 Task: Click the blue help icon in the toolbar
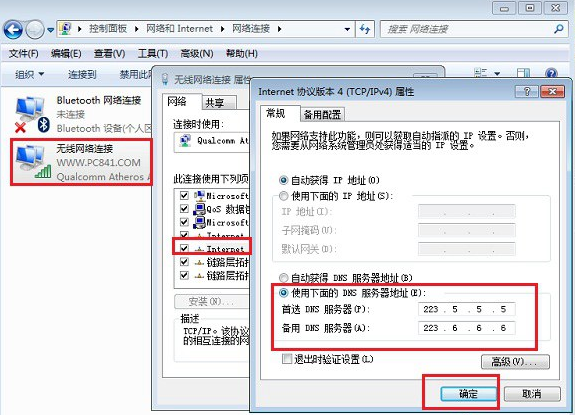(551, 74)
